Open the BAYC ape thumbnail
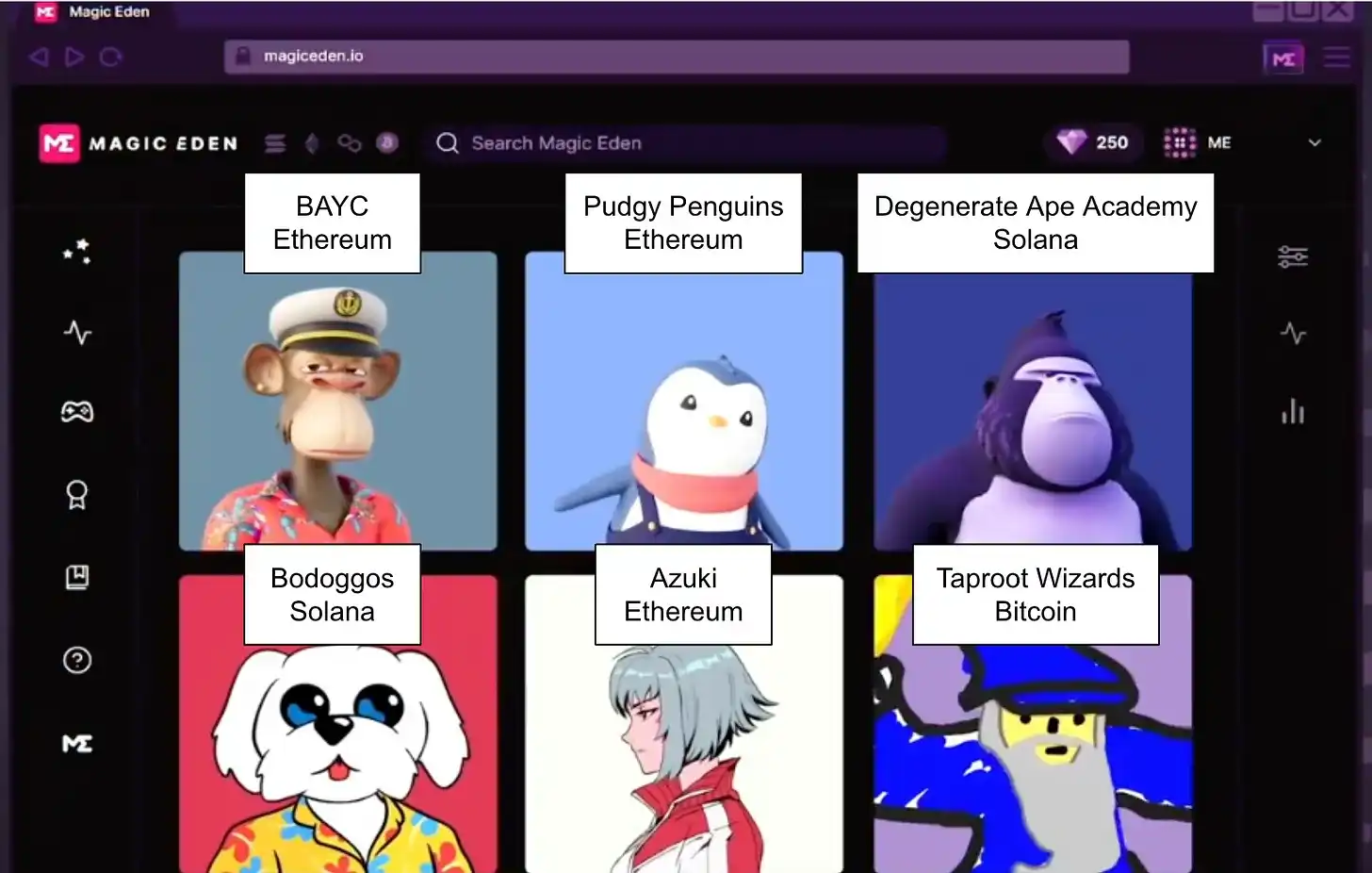Screen dimensions: 1372x873 pyautogui.click(x=337, y=405)
